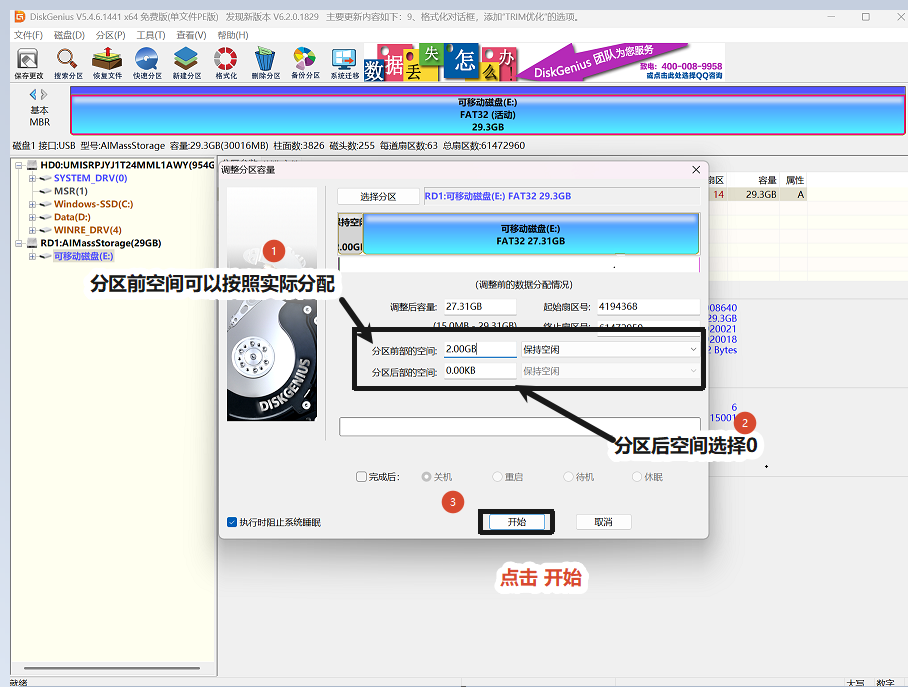
Task: Open the 分区(P) menu
Action: (x=110, y=35)
